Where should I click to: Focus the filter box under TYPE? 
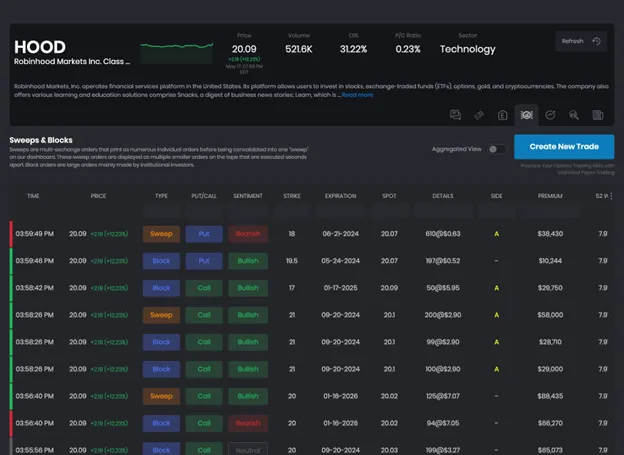[x=161, y=211]
